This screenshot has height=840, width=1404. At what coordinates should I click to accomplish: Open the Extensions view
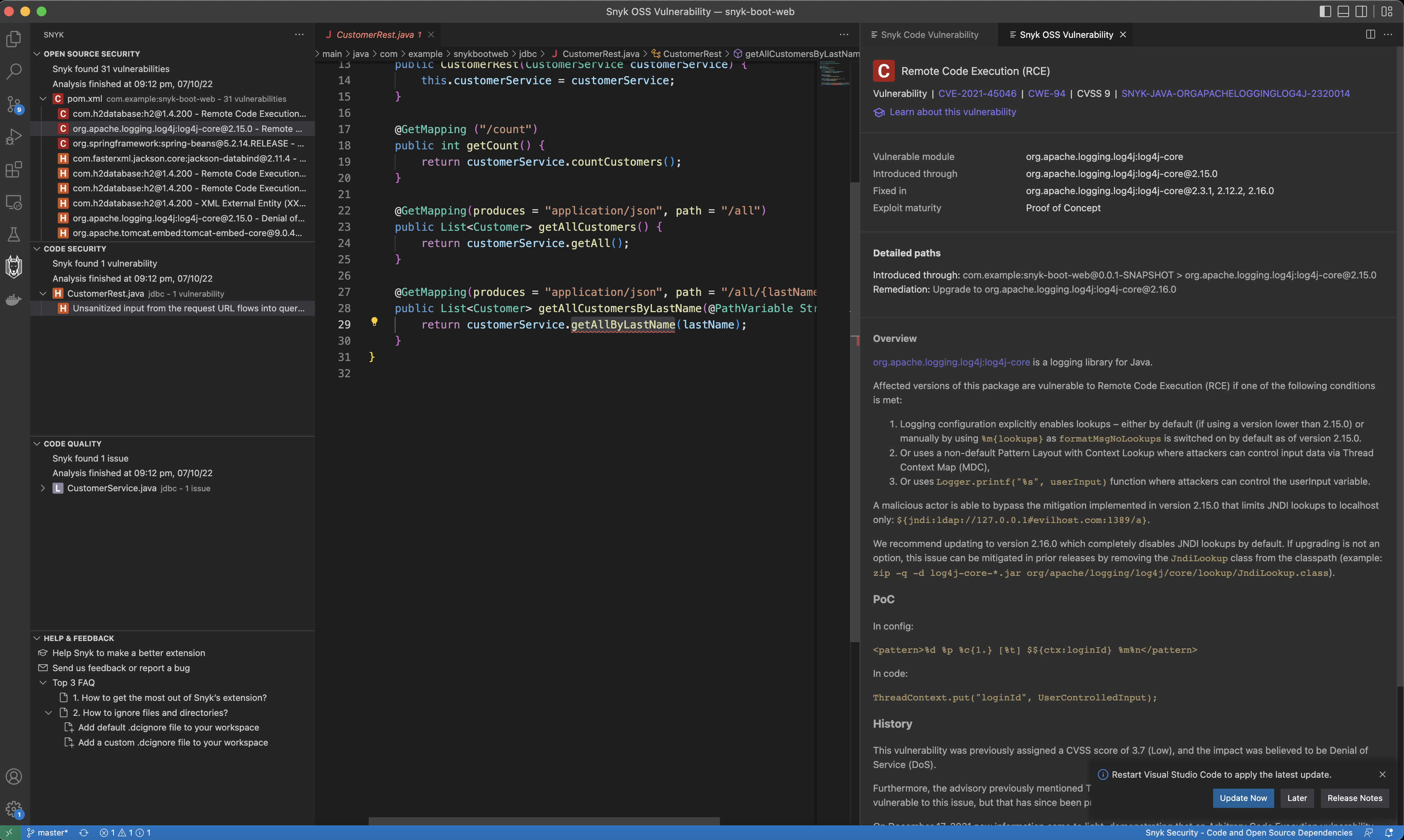(x=13, y=169)
